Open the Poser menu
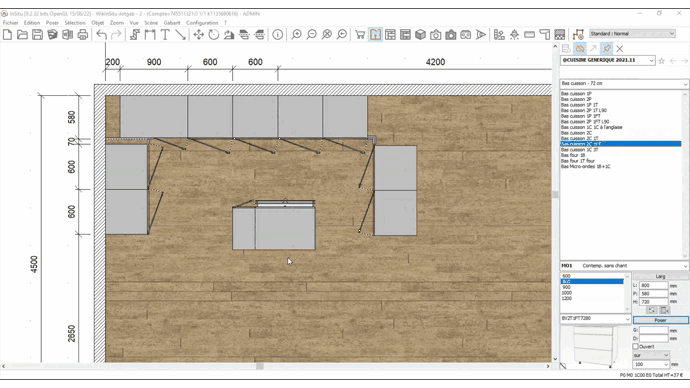The height and width of the screenshot is (388, 690). [x=52, y=23]
